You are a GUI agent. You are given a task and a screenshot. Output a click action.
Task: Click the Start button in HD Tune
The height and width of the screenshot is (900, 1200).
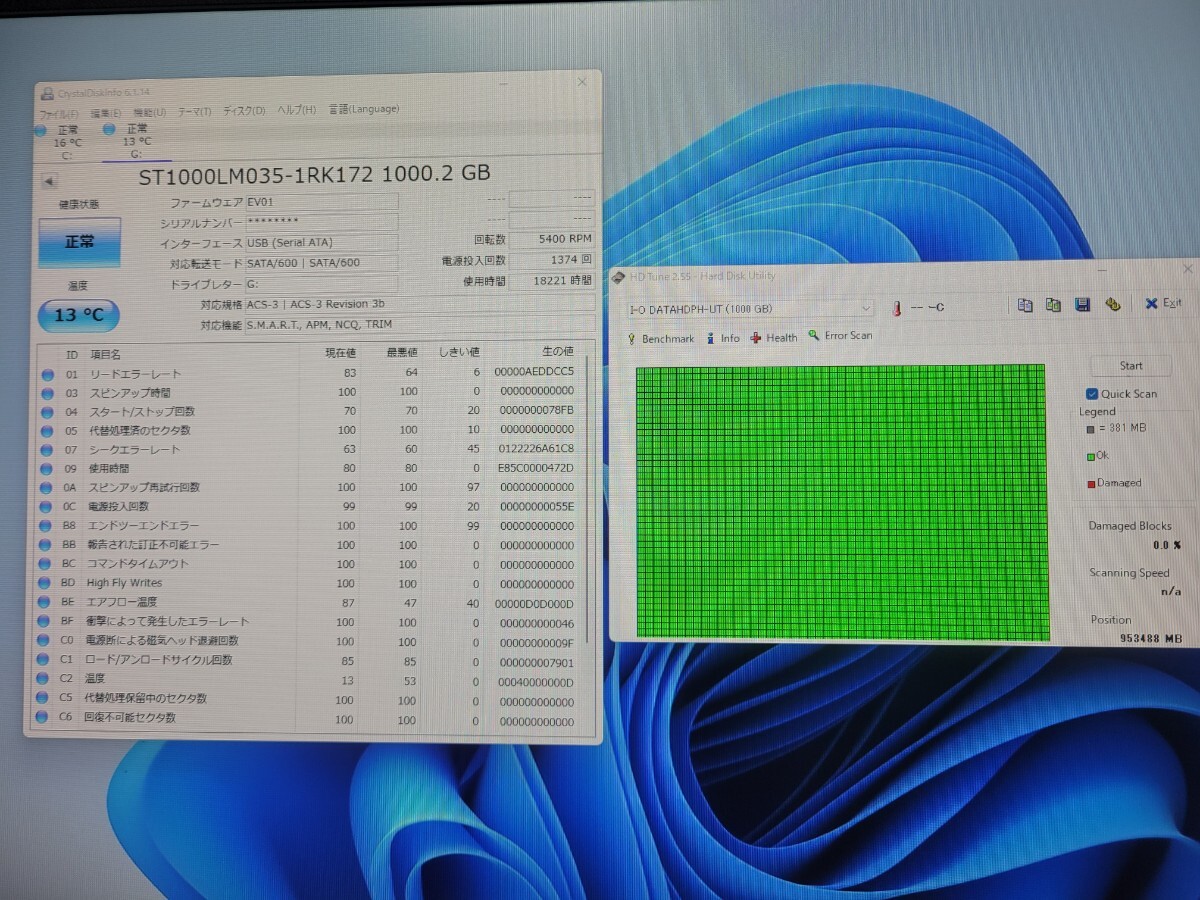pos(1131,366)
